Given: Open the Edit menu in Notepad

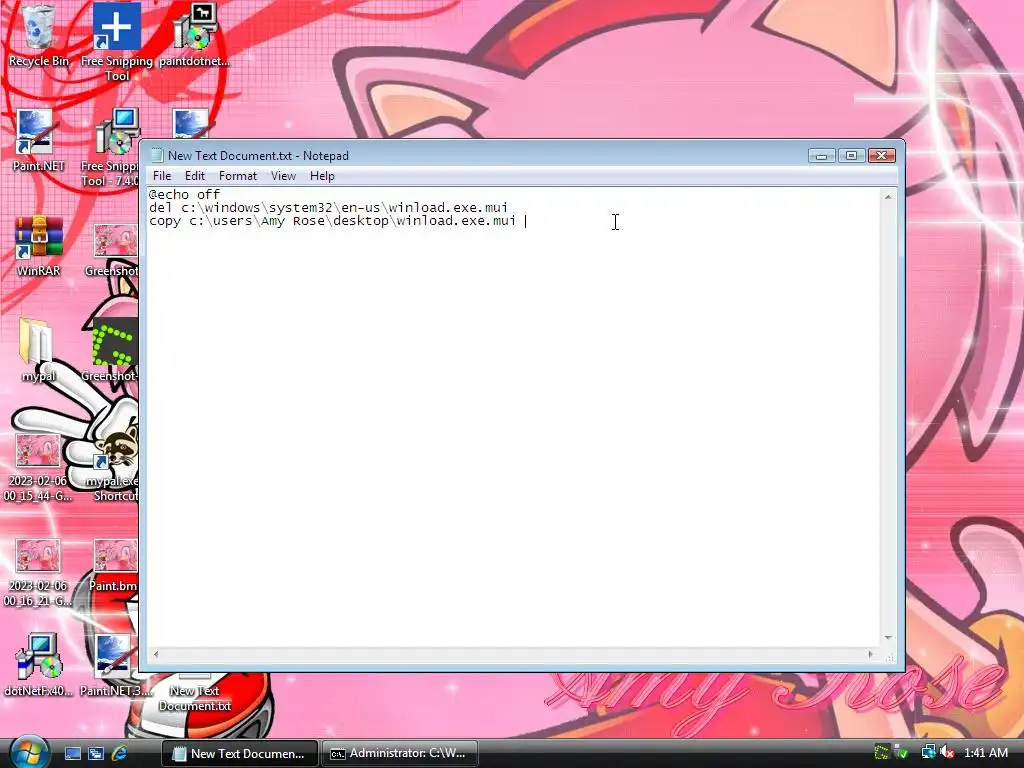Looking at the screenshot, I should (195, 176).
